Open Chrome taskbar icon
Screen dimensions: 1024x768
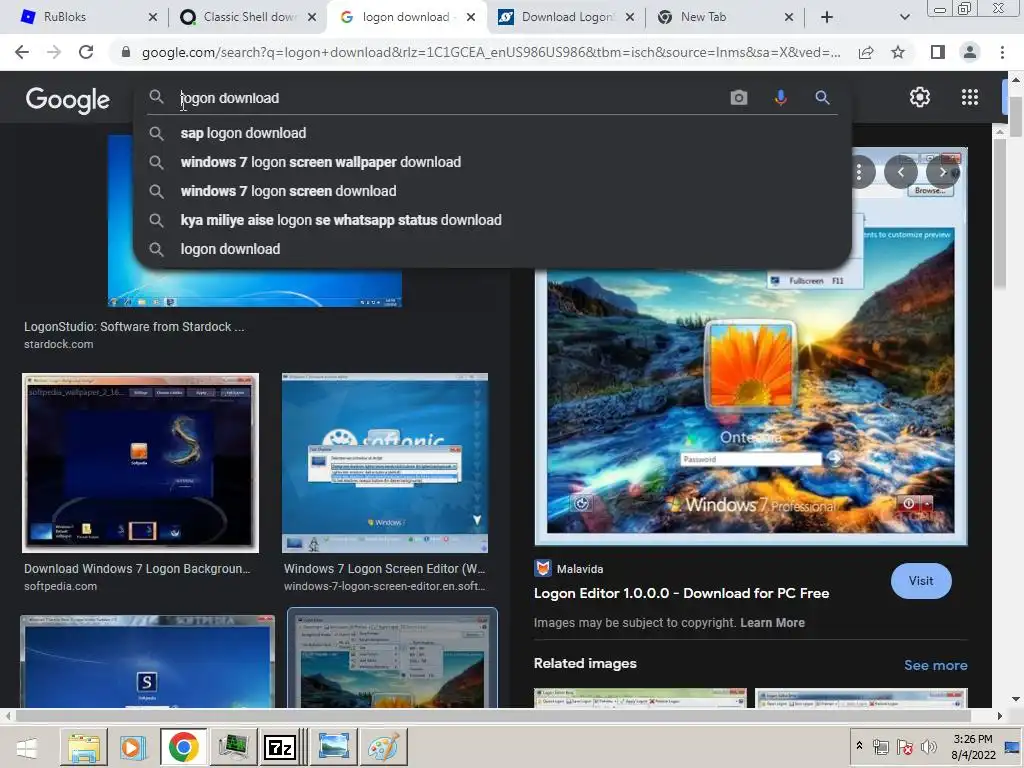point(184,747)
